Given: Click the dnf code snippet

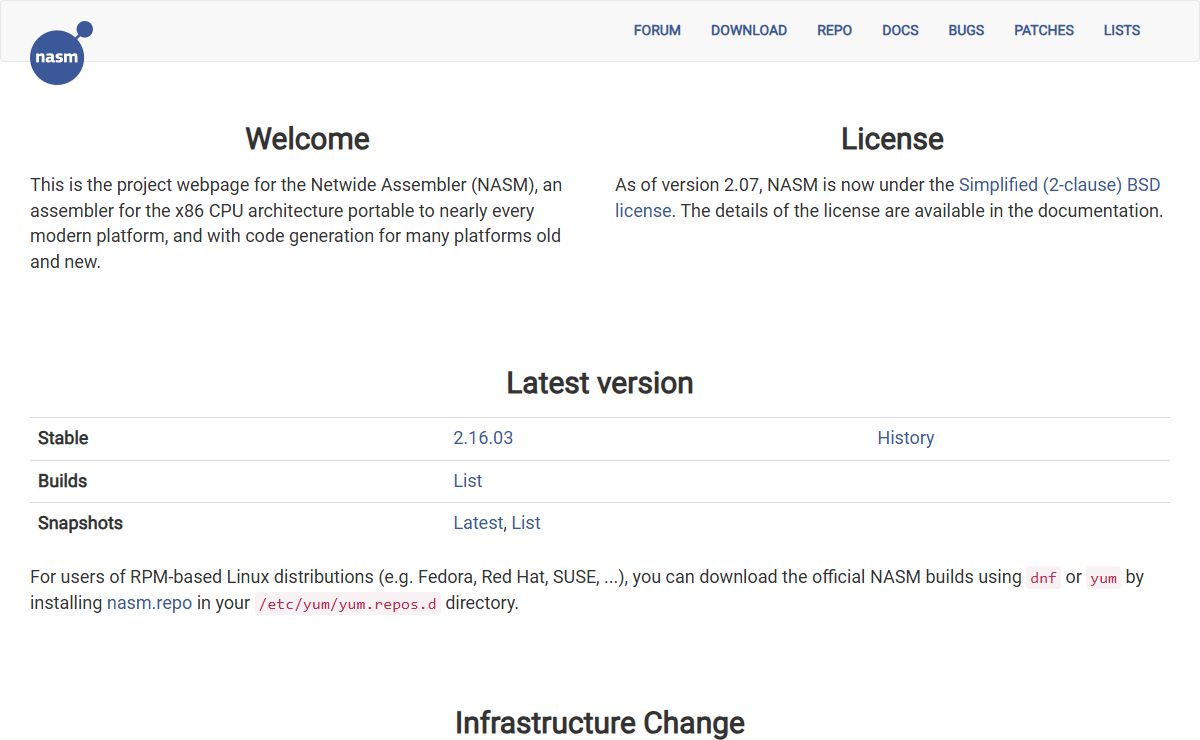Looking at the screenshot, I should point(1042,578).
